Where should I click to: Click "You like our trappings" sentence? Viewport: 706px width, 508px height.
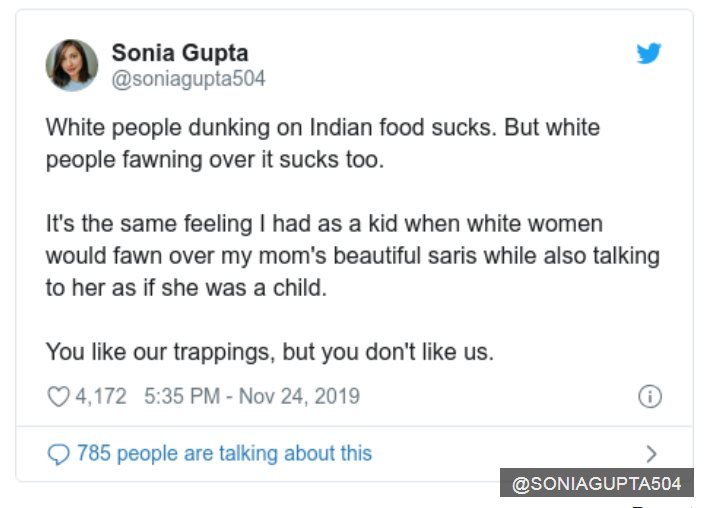click(270, 351)
